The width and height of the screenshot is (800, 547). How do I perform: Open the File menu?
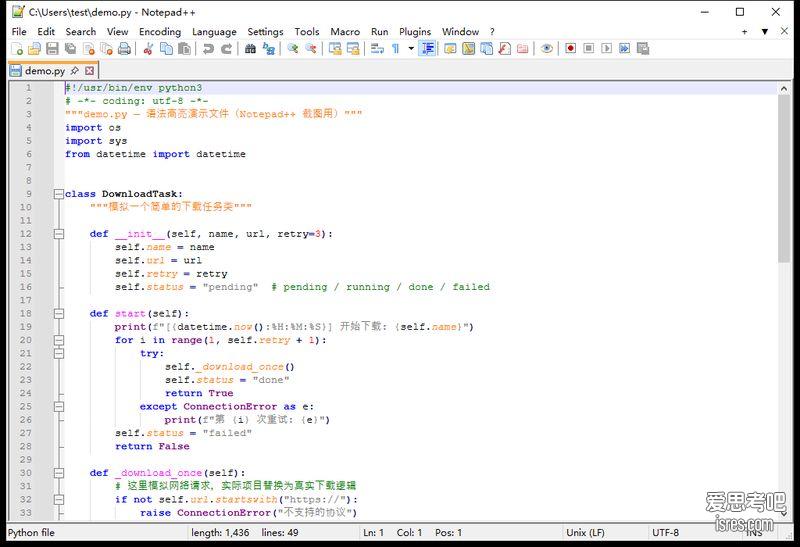(19, 32)
